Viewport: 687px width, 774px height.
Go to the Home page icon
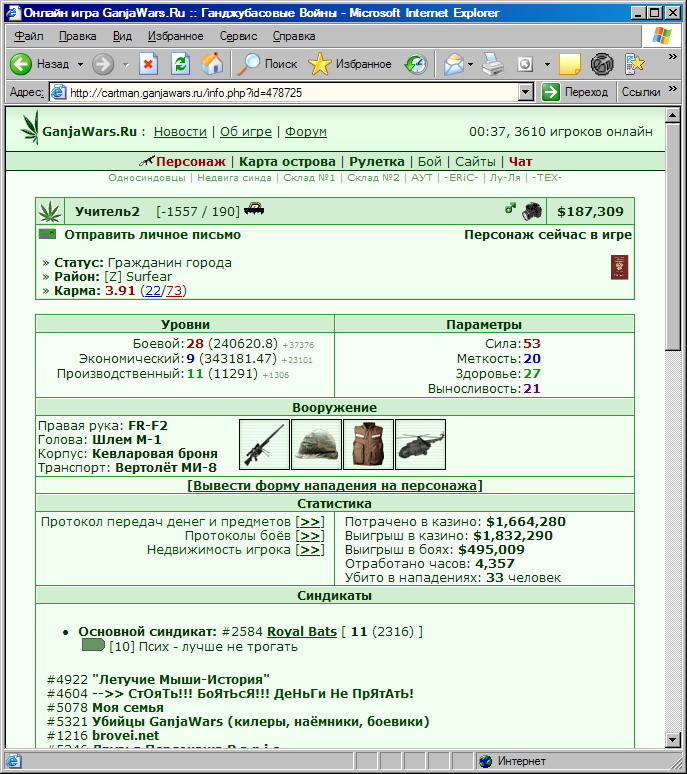(212, 64)
